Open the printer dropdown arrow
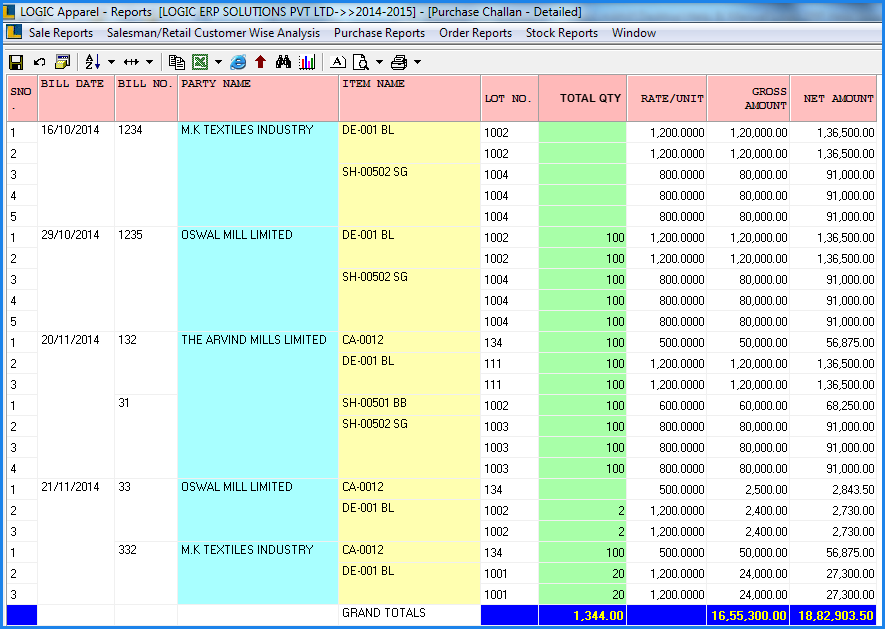The height and width of the screenshot is (629, 885). (417, 62)
